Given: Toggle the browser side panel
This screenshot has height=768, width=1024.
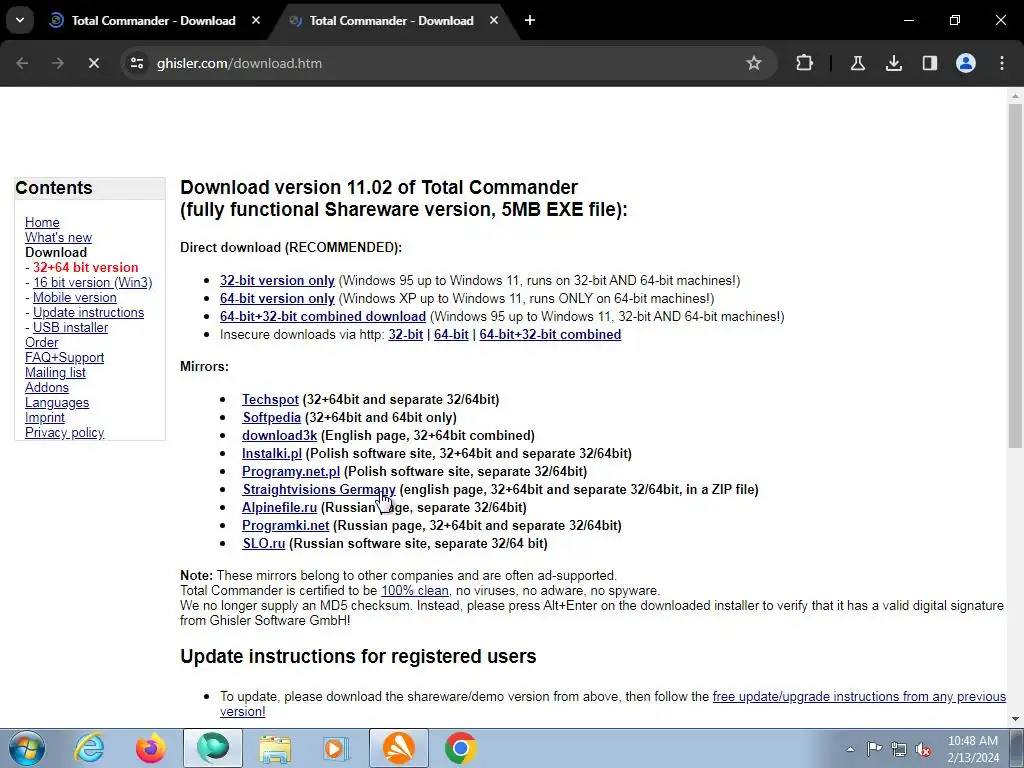Looking at the screenshot, I should 930,63.
